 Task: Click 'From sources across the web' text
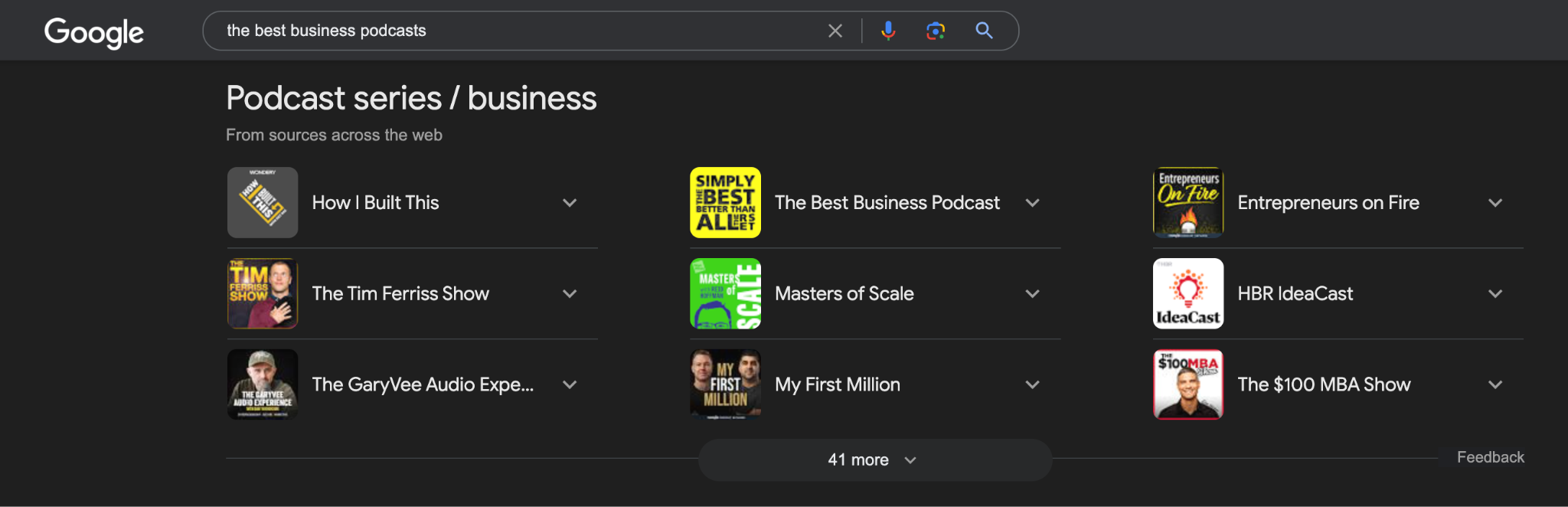pyautogui.click(x=334, y=135)
